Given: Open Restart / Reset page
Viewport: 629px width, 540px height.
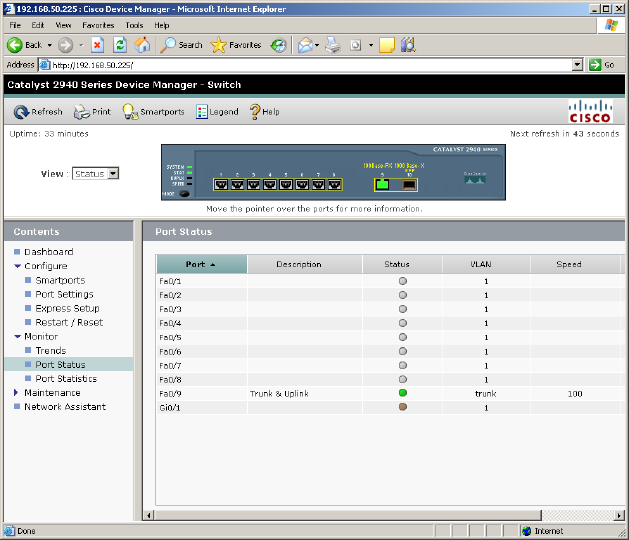Looking at the screenshot, I should (x=69, y=322).
